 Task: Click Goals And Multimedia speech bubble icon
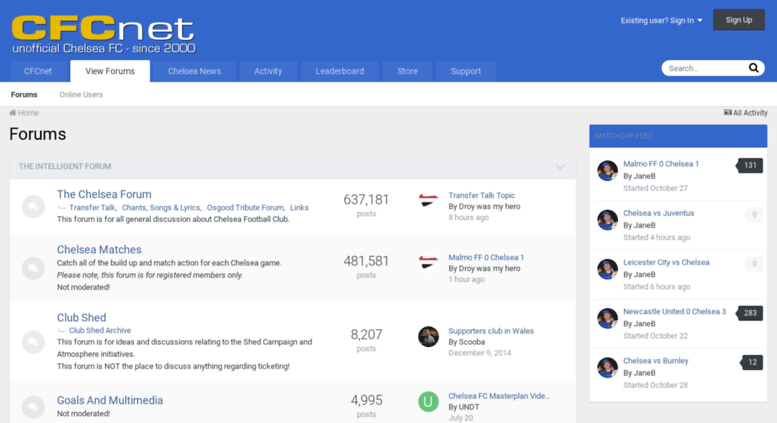[x=33, y=407]
